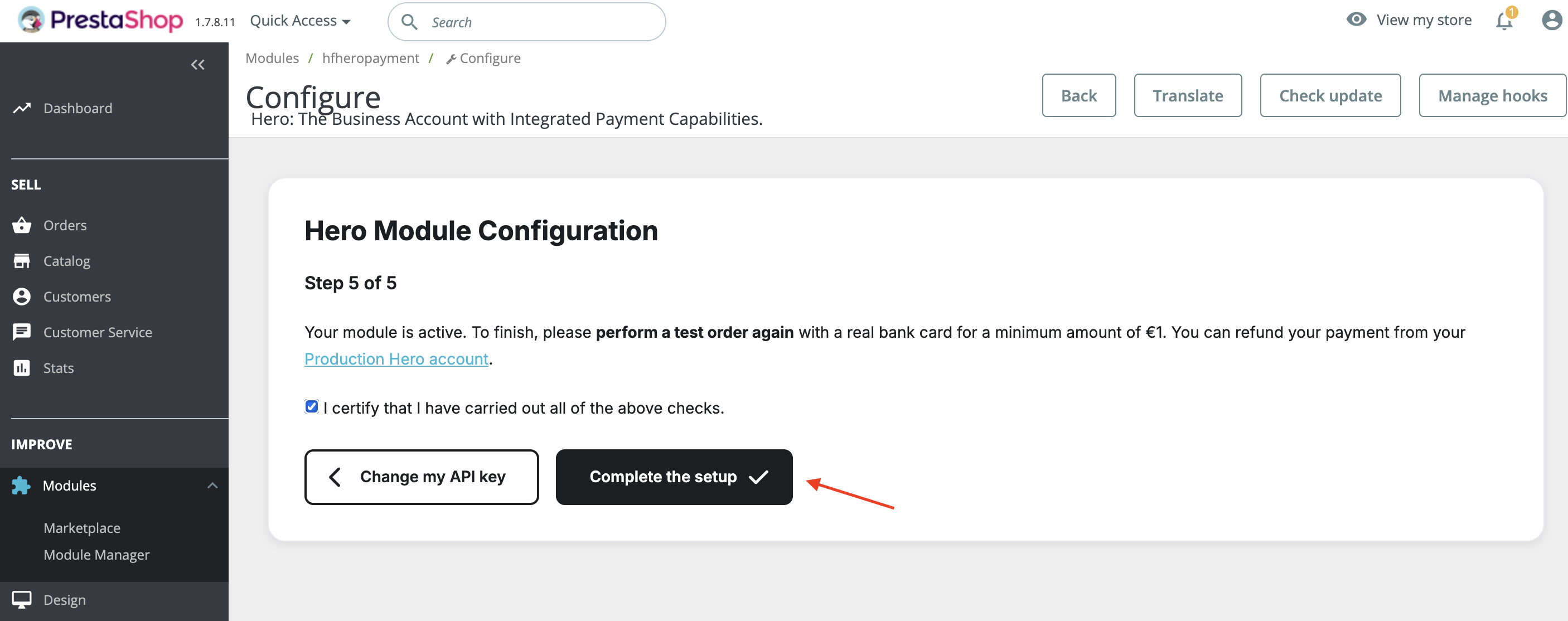This screenshot has height=621, width=1568.
Task: Click the Change my API key button
Action: pos(421,477)
